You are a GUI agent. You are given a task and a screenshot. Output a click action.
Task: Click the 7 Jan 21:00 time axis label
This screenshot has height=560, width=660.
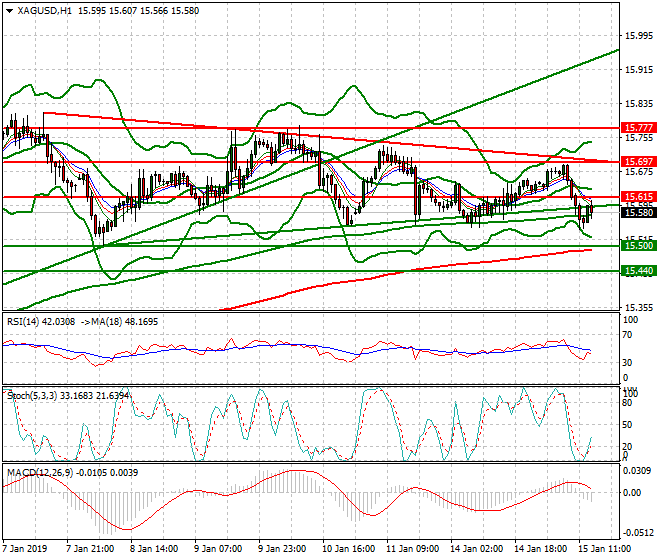pyautogui.click(x=90, y=549)
